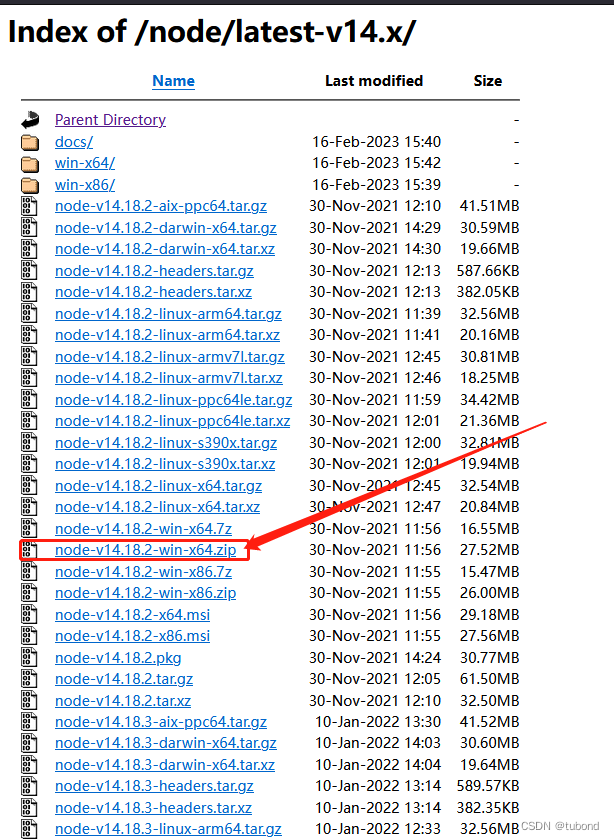Click the folder icon beside docs/
This screenshot has width=614, height=840.
[x=29, y=142]
